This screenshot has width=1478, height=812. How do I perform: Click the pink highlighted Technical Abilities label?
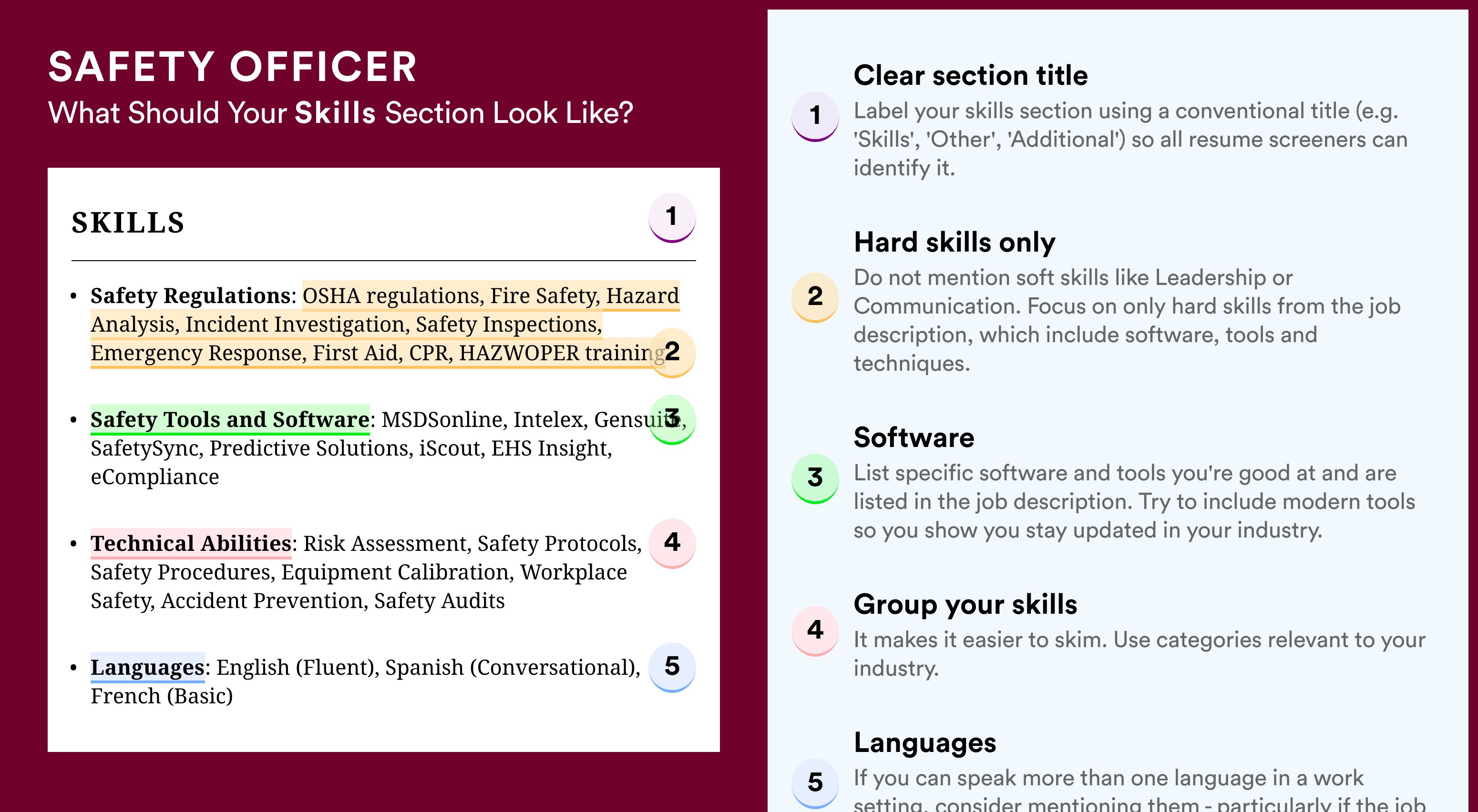click(191, 544)
